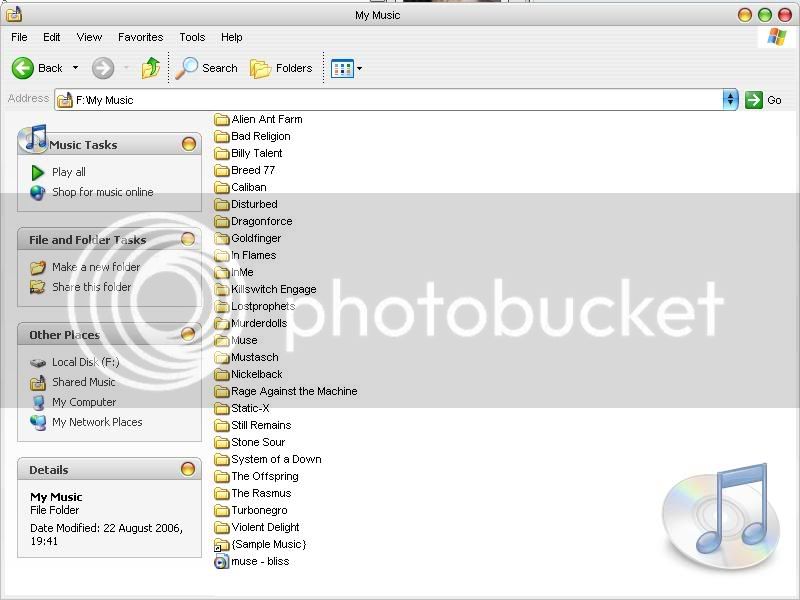Image resolution: width=800 pixels, height=600 pixels.
Task: Open the File menu
Action: [x=19, y=37]
